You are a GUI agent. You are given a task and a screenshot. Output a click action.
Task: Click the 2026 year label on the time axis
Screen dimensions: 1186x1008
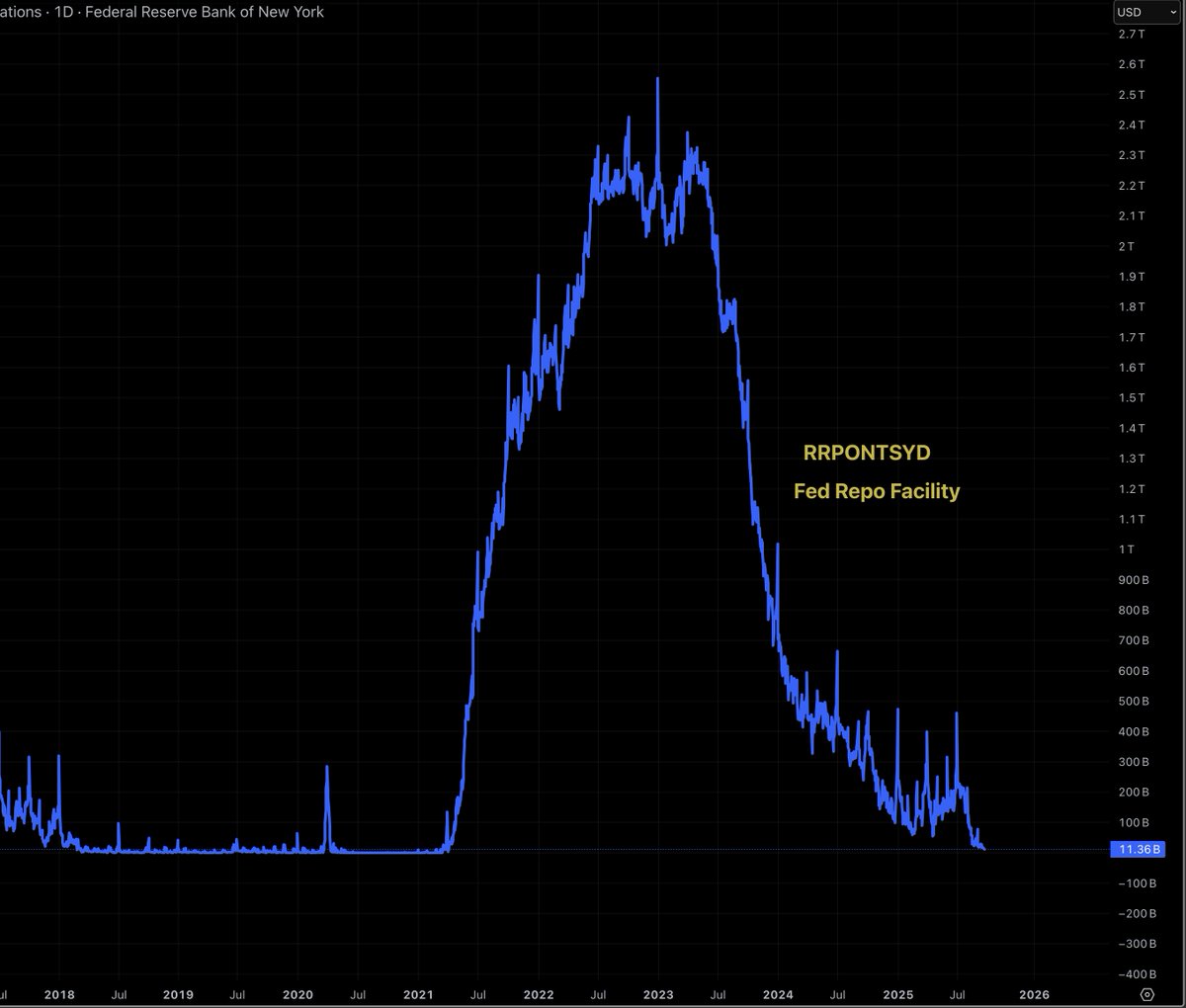point(1035,995)
